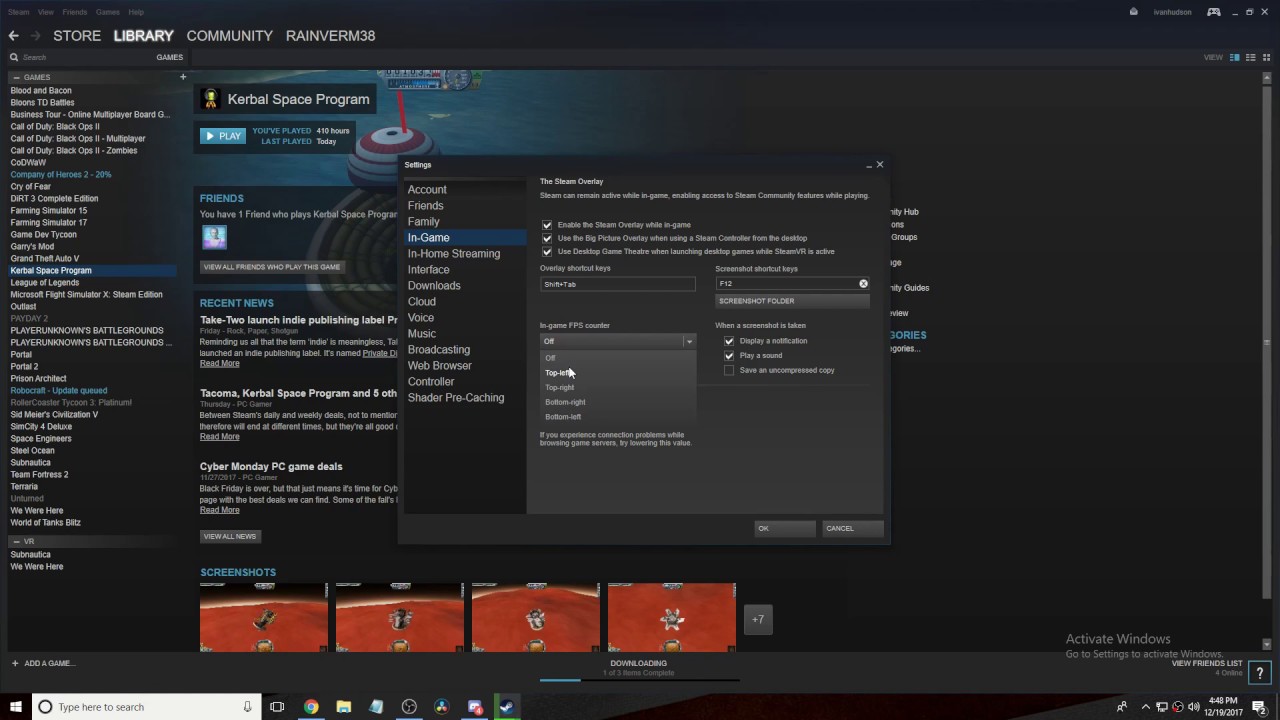Click VIEW ALL NEWS
The height and width of the screenshot is (720, 1280).
230,536
